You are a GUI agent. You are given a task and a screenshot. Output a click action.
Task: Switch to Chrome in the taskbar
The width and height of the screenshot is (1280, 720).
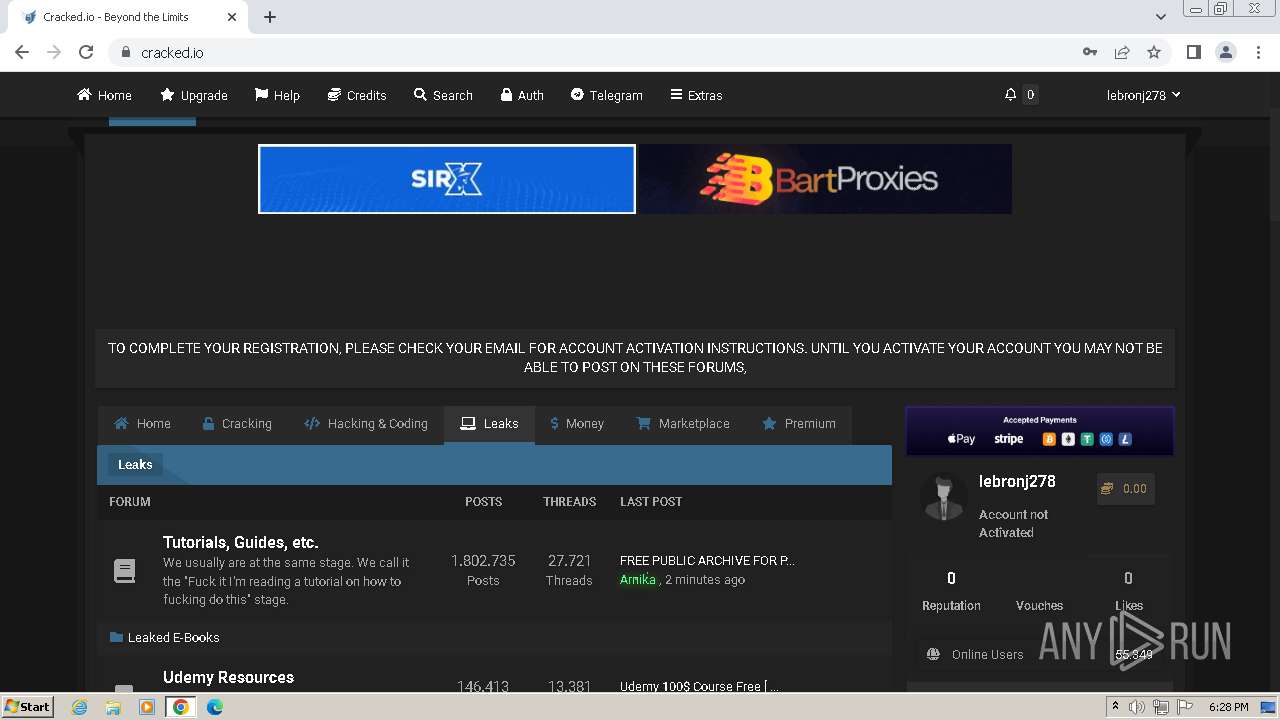tap(181, 707)
